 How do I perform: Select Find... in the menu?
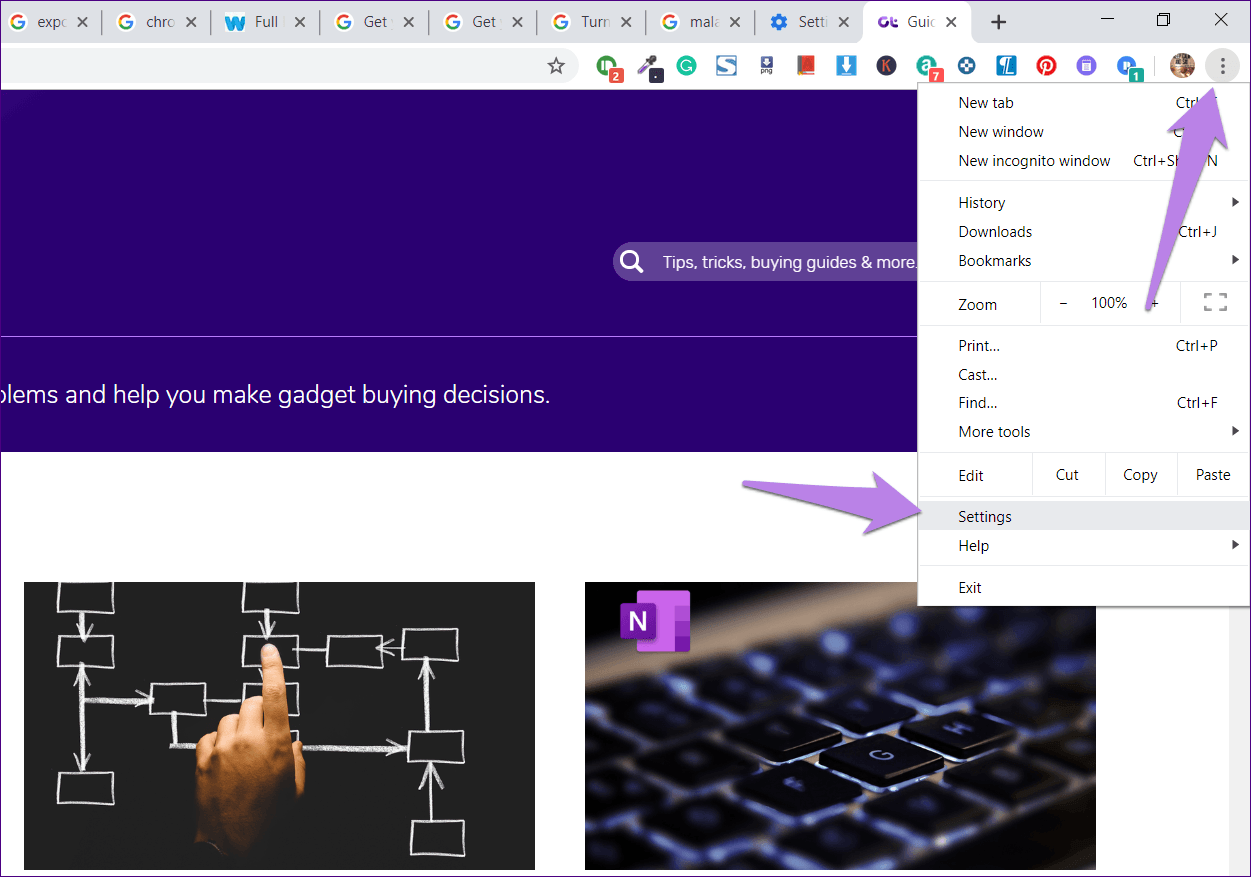(1084, 402)
